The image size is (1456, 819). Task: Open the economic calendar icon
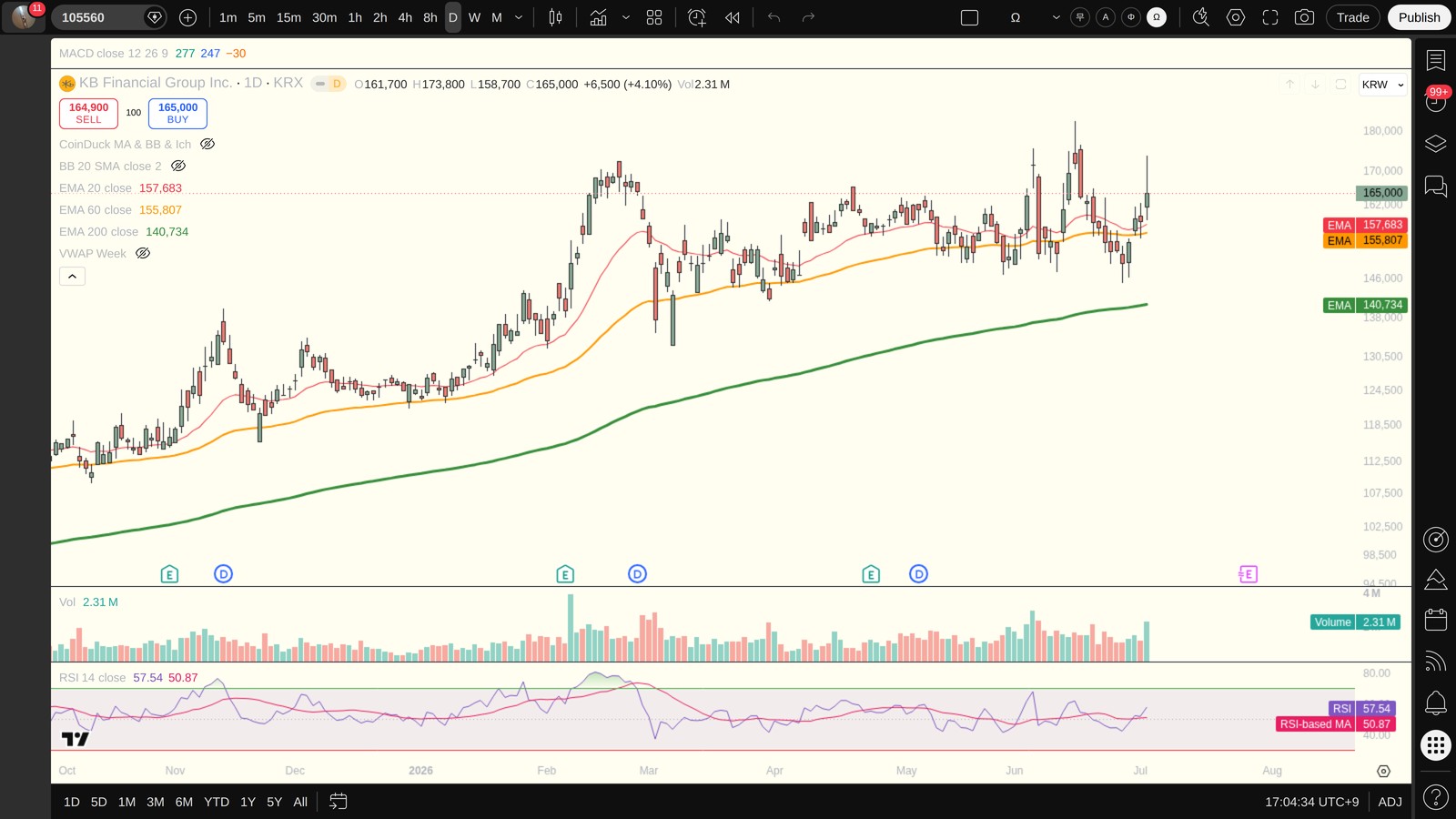[x=1436, y=620]
